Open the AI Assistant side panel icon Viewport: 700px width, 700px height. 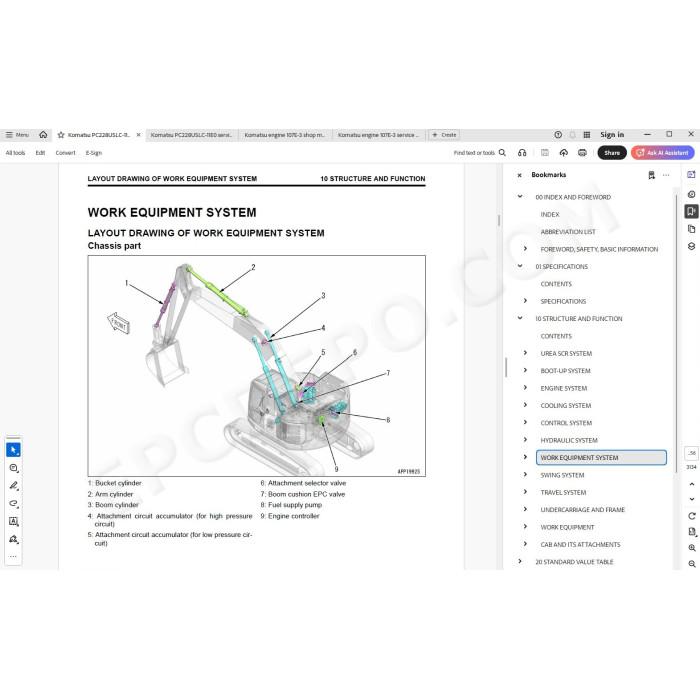click(691, 175)
